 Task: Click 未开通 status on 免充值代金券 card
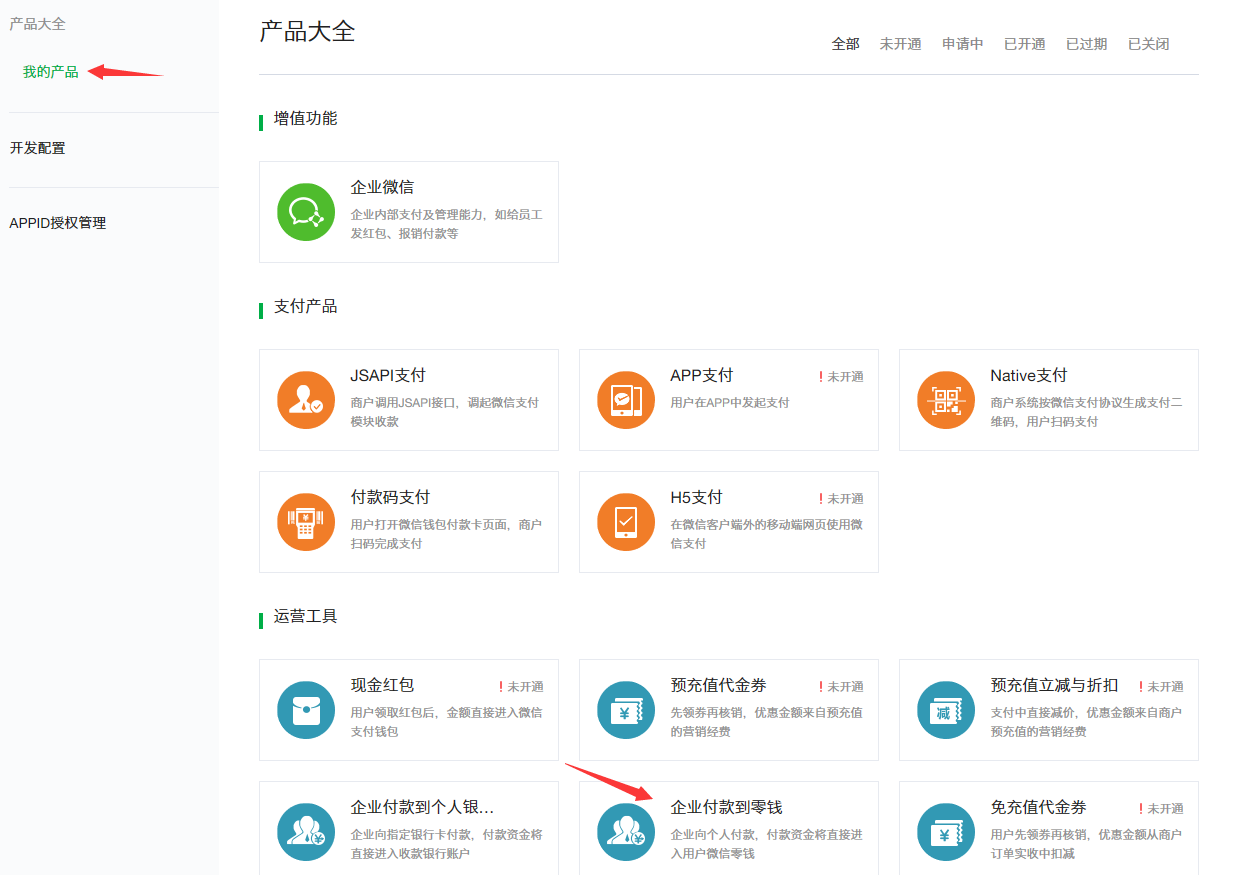tap(1161, 809)
